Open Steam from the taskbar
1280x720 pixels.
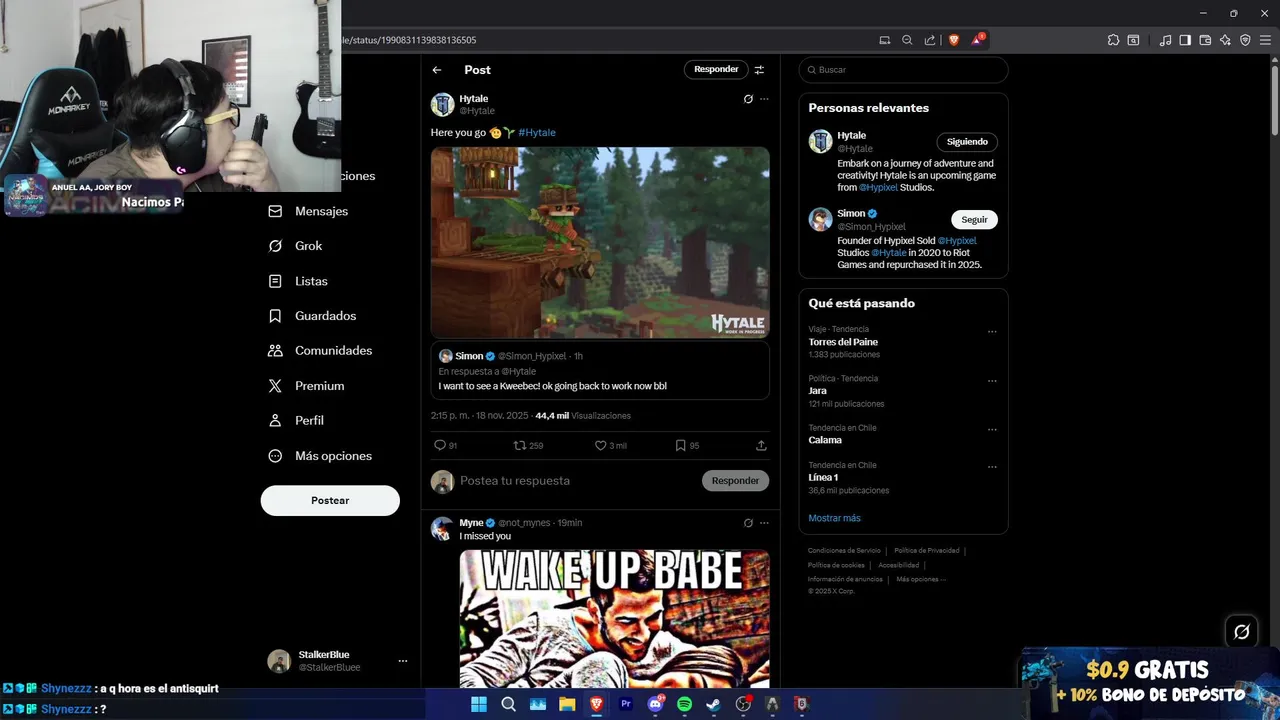[713, 704]
